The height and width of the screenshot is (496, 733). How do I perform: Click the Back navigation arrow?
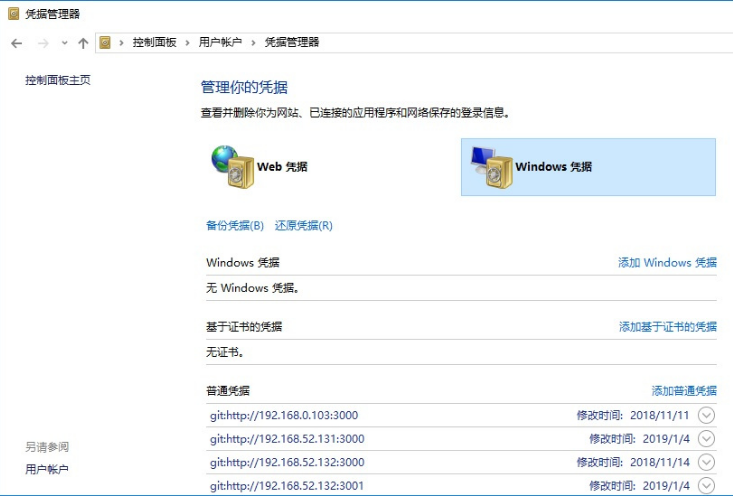click(16, 43)
